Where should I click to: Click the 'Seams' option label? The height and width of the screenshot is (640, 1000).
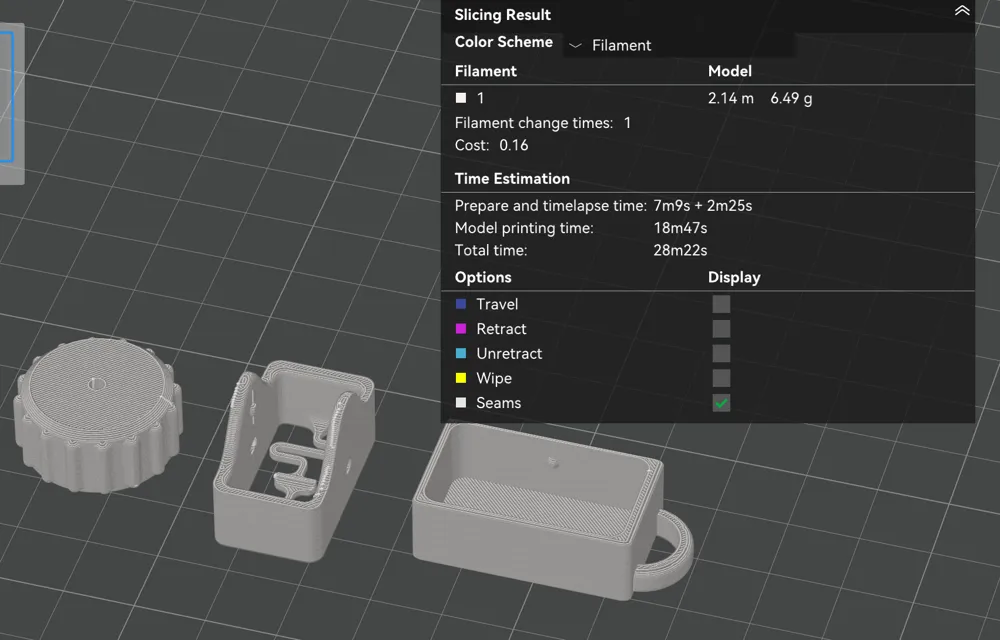click(499, 403)
